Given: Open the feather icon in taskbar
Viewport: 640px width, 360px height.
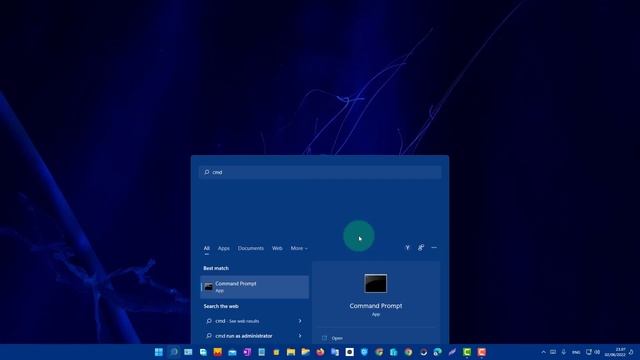Looking at the screenshot, I should (x=452, y=352).
